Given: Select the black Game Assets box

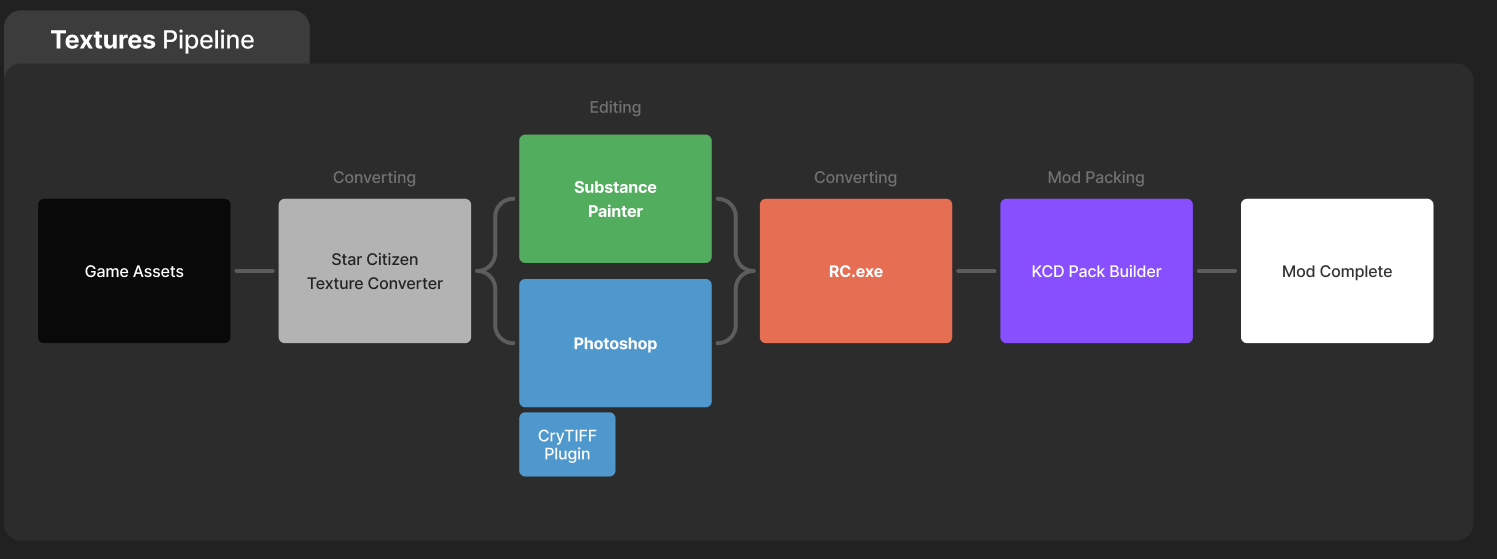Looking at the screenshot, I should point(134,271).
